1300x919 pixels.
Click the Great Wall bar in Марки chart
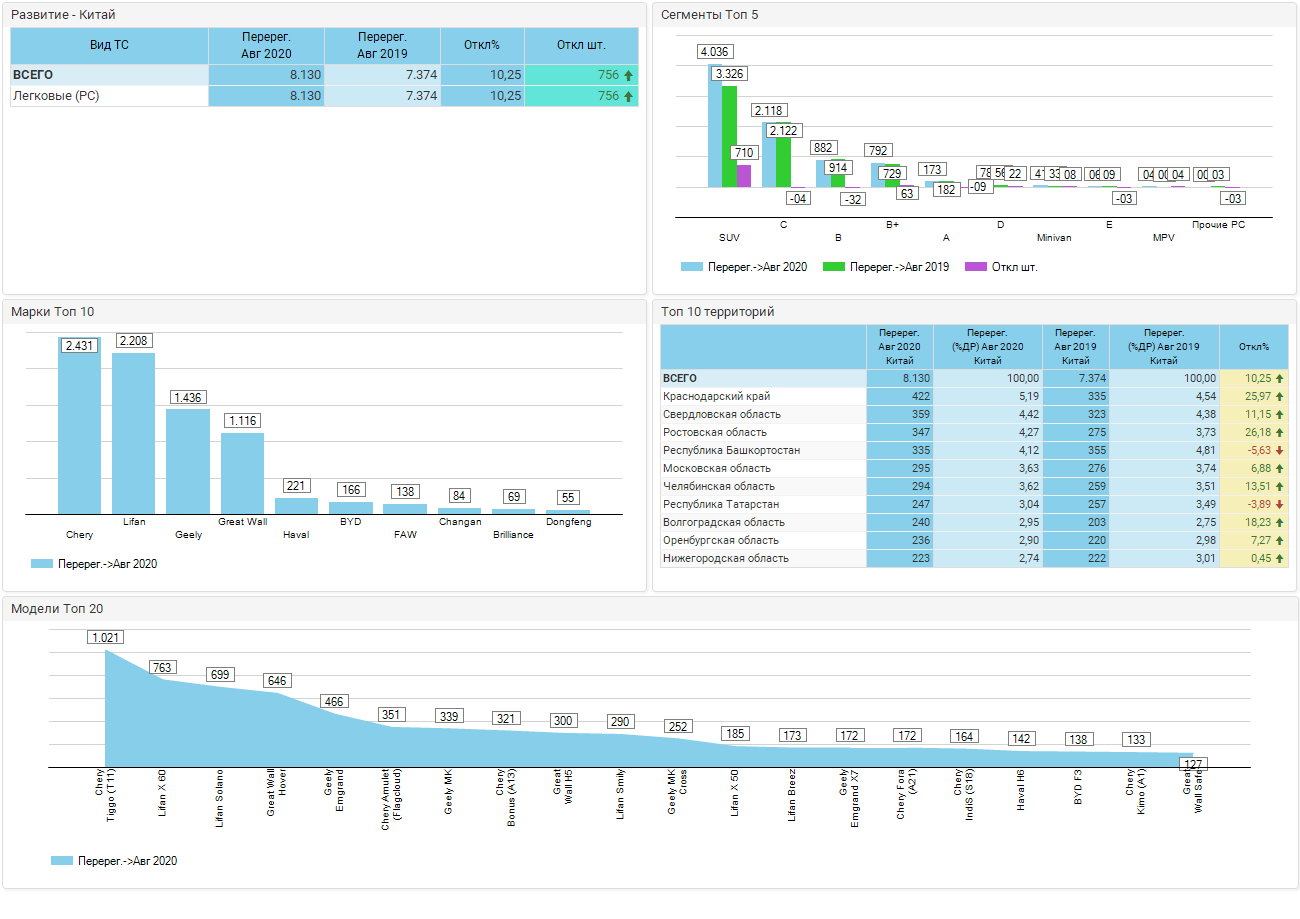[x=242, y=474]
